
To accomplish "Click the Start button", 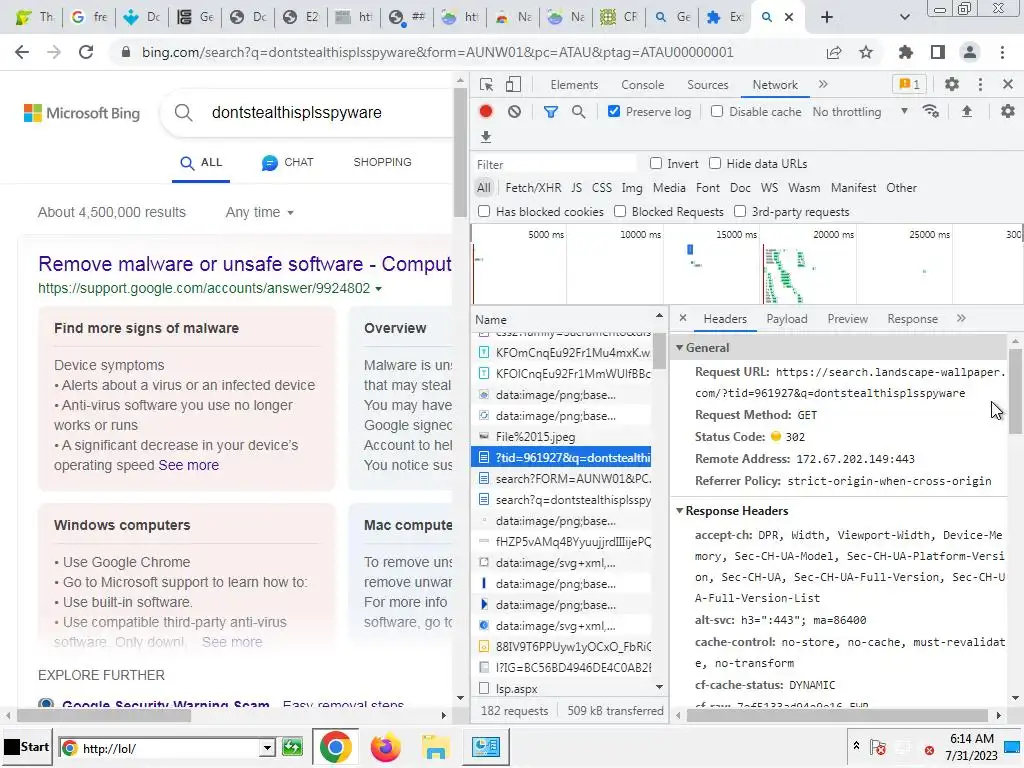I will [x=27, y=747].
